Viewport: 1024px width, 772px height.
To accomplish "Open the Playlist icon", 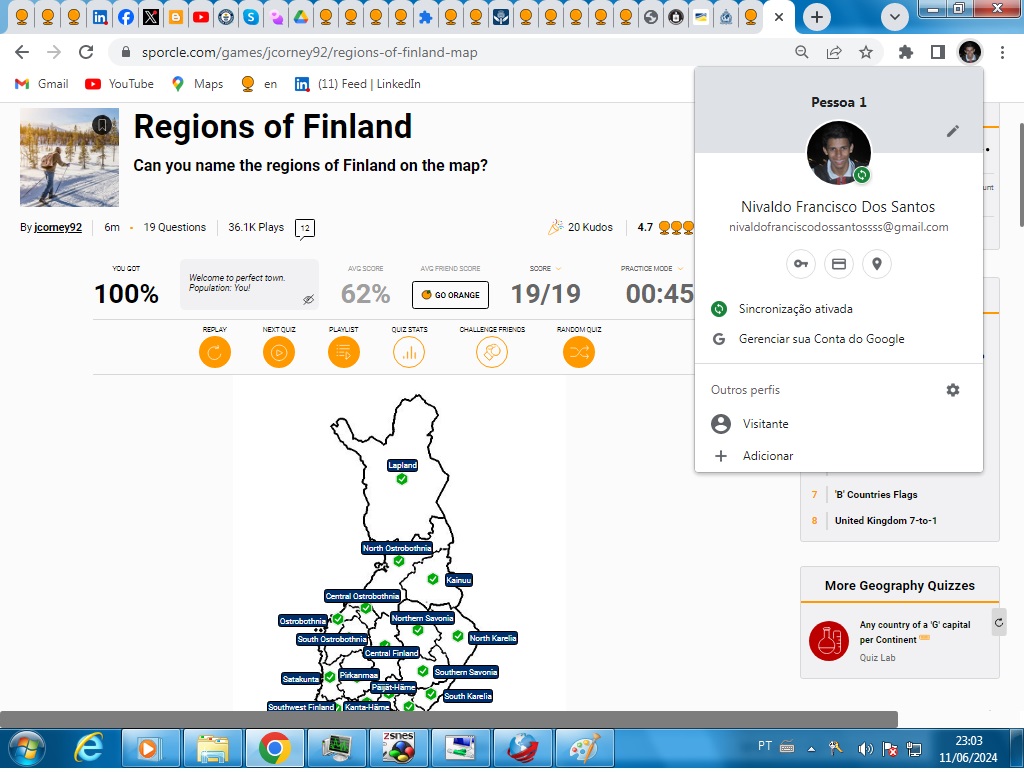I will pyautogui.click(x=344, y=352).
